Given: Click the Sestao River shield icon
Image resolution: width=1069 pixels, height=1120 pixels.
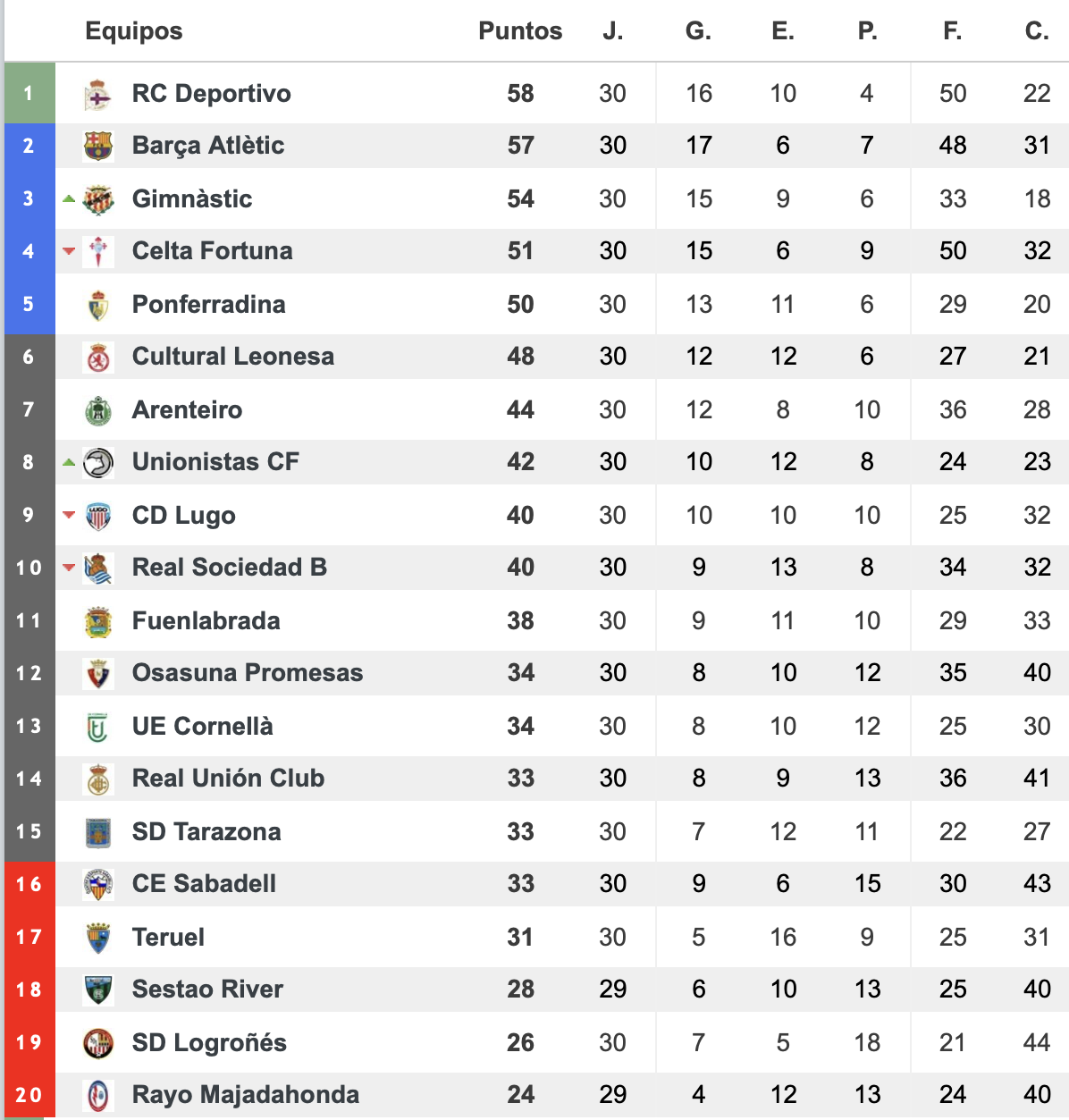Looking at the screenshot, I should point(98,989).
